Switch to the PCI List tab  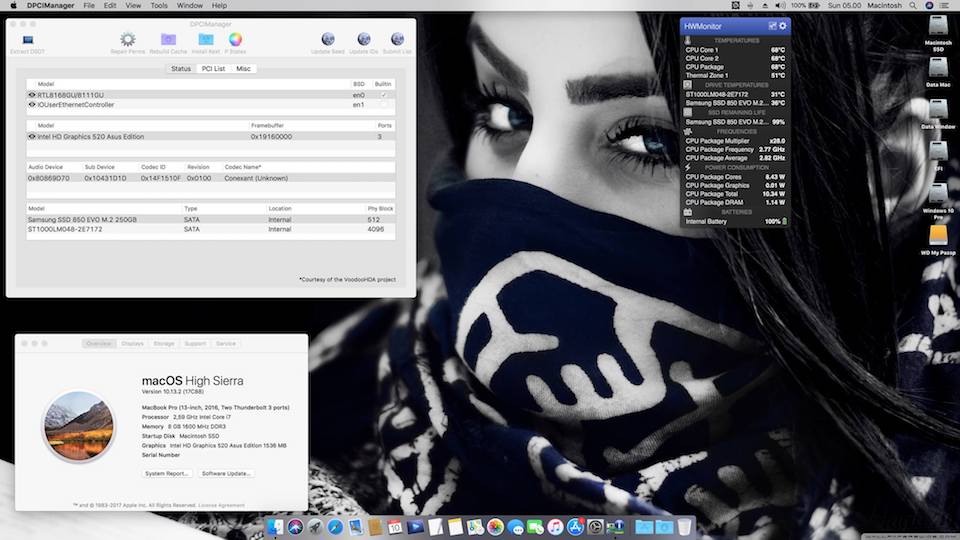(213, 69)
